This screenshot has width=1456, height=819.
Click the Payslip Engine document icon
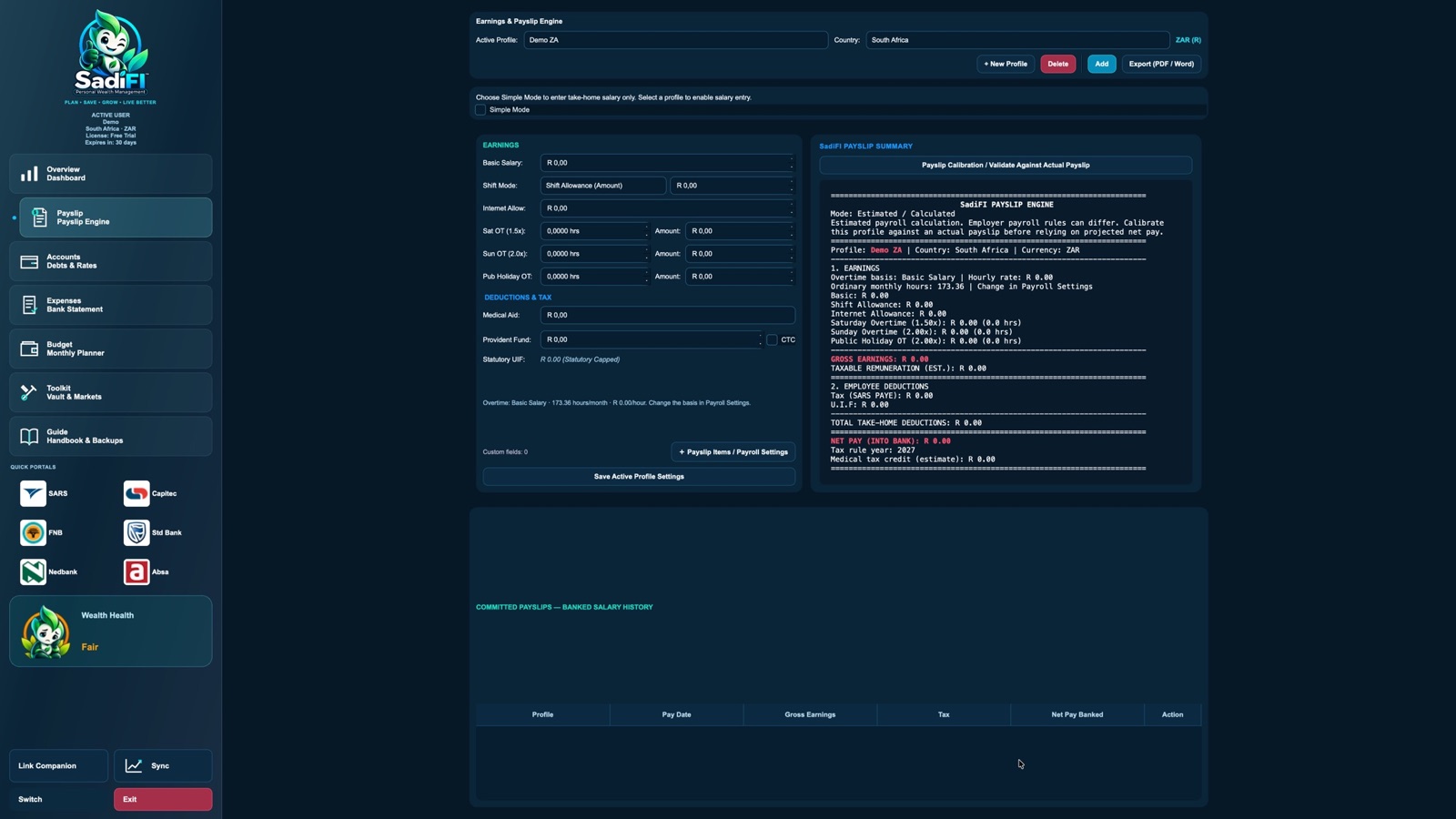point(39,217)
